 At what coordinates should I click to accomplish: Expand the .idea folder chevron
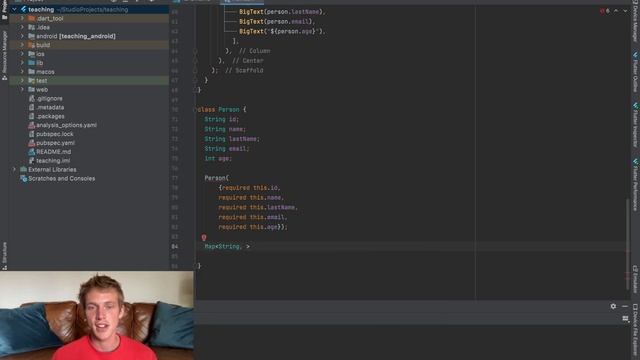click(x=22, y=27)
